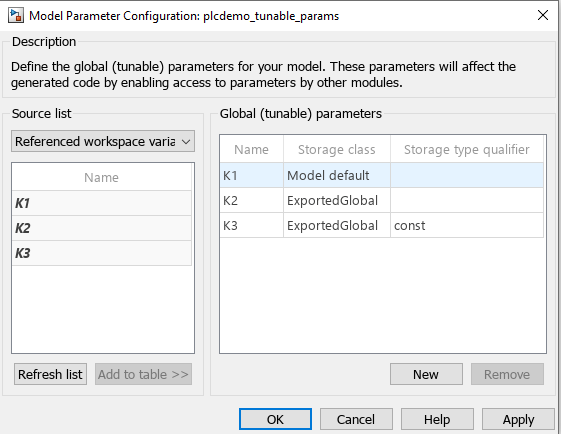Click the Remove parameter button

coord(507,374)
